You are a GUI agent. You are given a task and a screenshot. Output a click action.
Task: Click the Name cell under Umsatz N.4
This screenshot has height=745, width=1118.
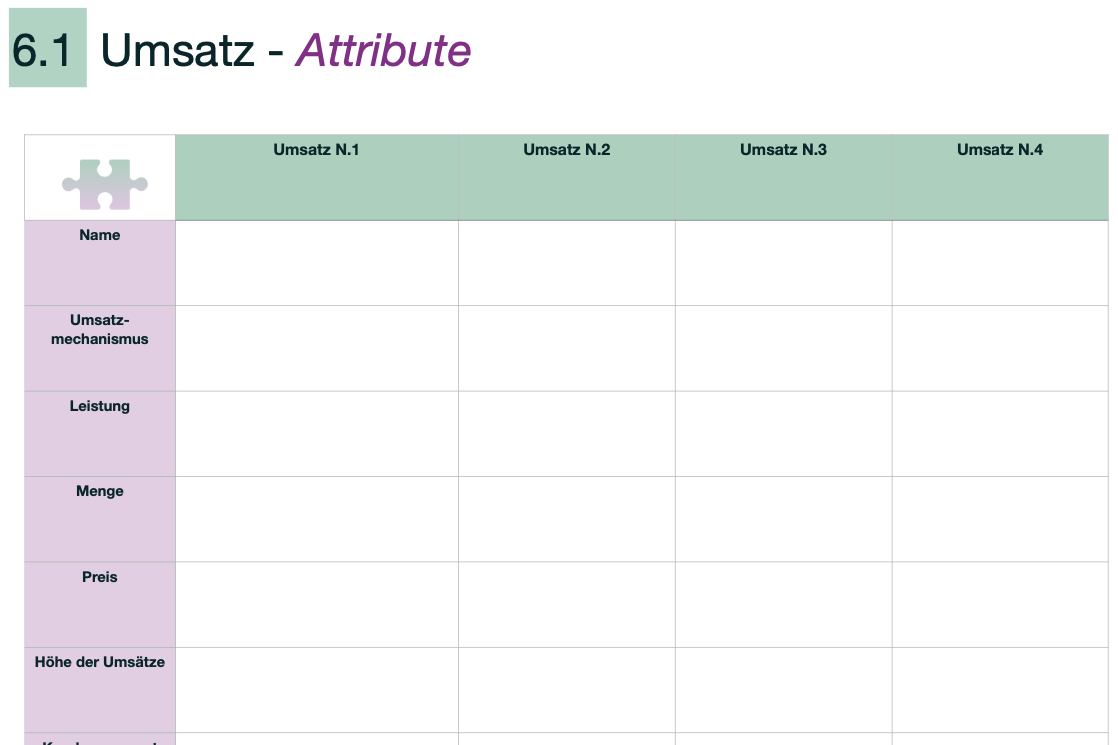pyautogui.click(x=1000, y=263)
